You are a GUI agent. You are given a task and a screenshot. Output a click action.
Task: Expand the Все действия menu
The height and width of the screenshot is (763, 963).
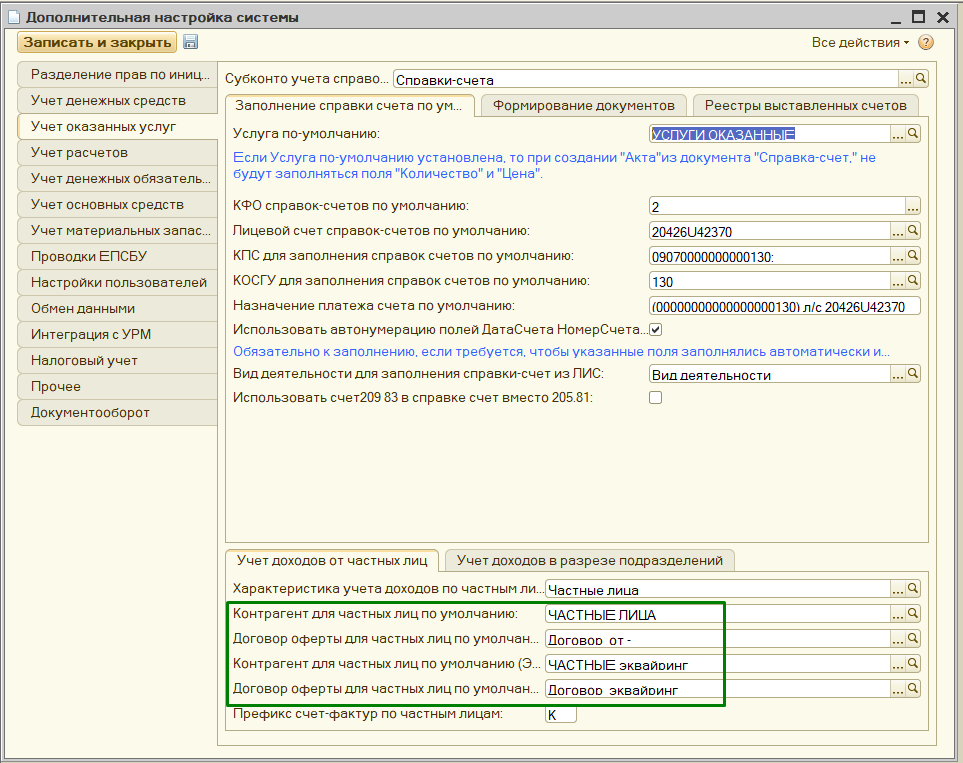[860, 43]
